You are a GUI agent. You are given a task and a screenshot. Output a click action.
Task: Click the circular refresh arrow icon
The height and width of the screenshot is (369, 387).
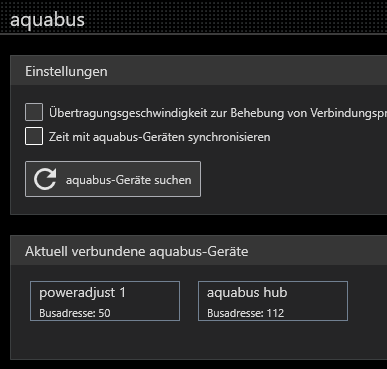tap(45, 179)
